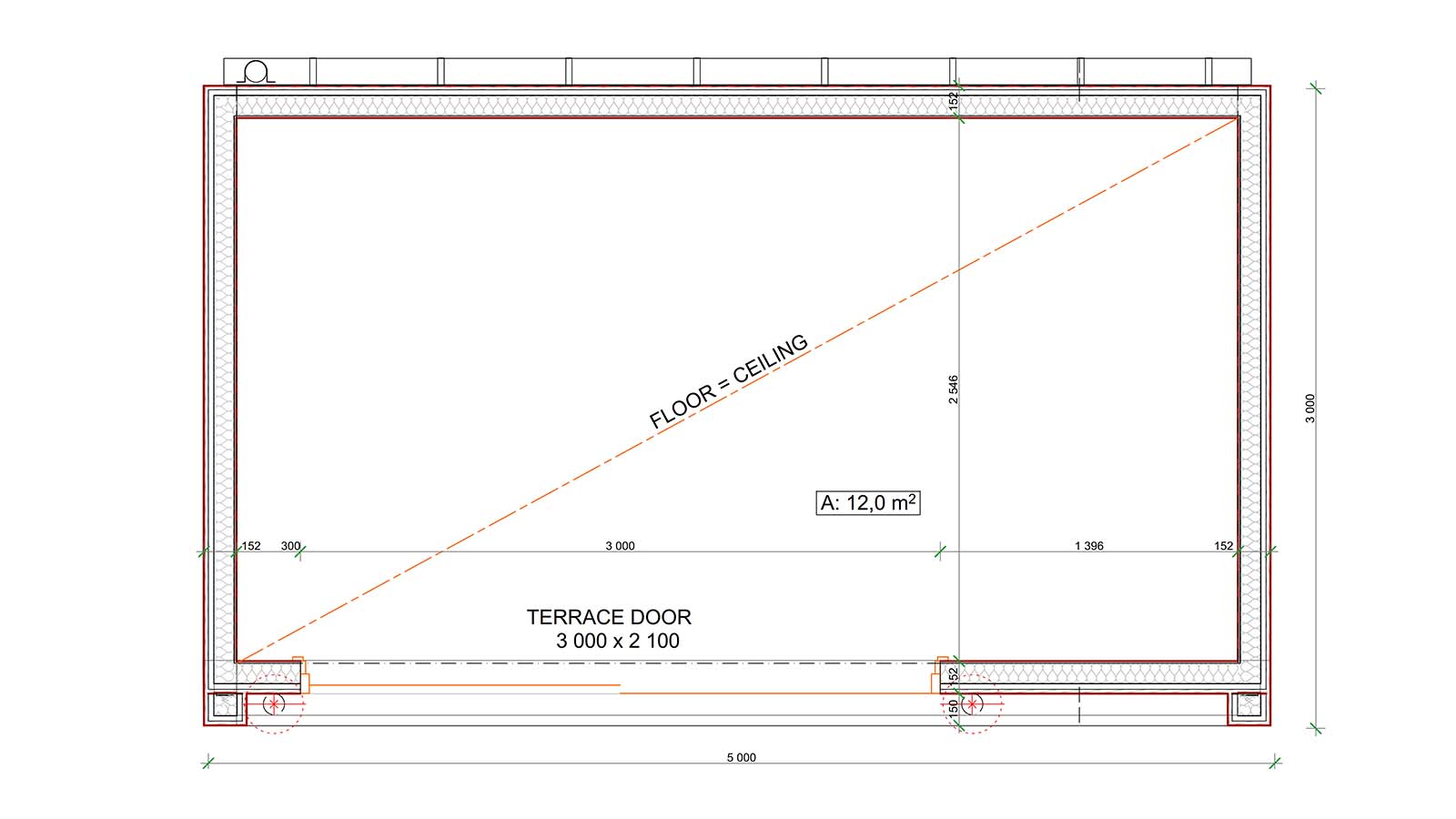The image size is (1456, 819).
Task: Select the left red dashed circle marker
Action: tap(274, 704)
